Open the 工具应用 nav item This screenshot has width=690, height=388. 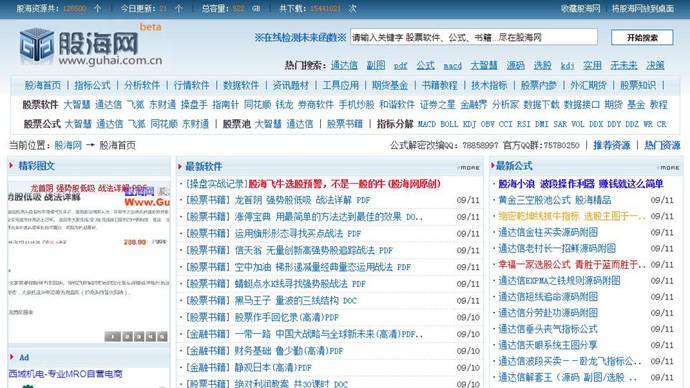[341, 85]
